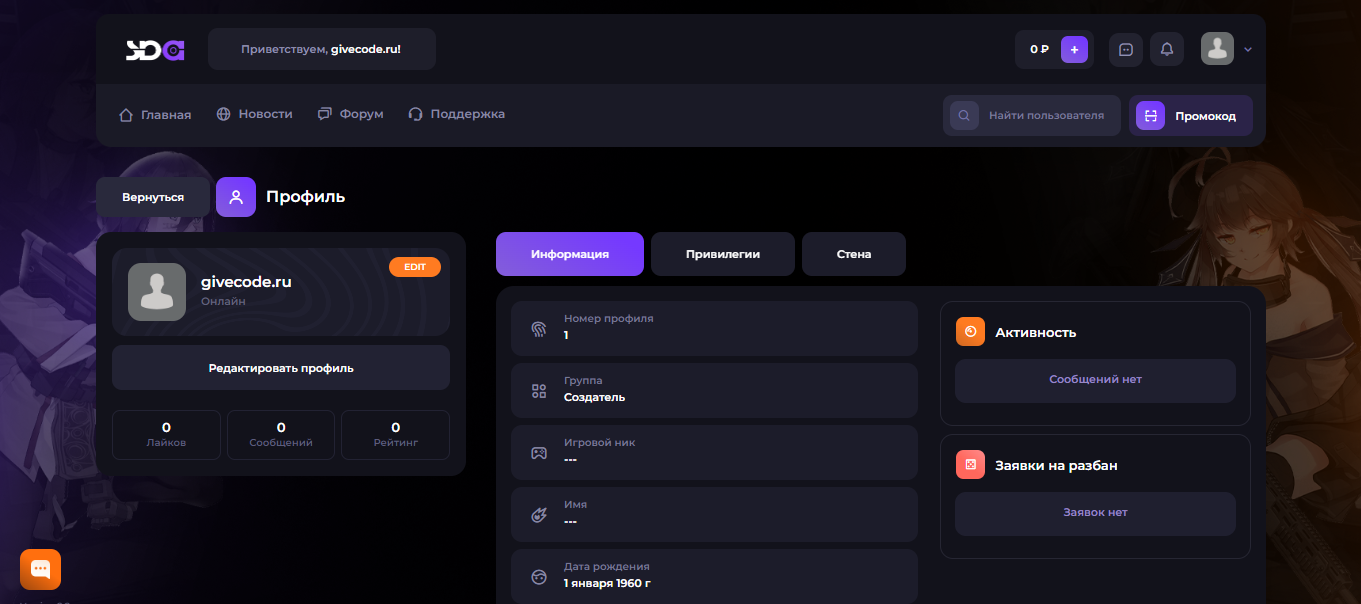
Task: Select the Информация tab
Action: click(x=569, y=254)
